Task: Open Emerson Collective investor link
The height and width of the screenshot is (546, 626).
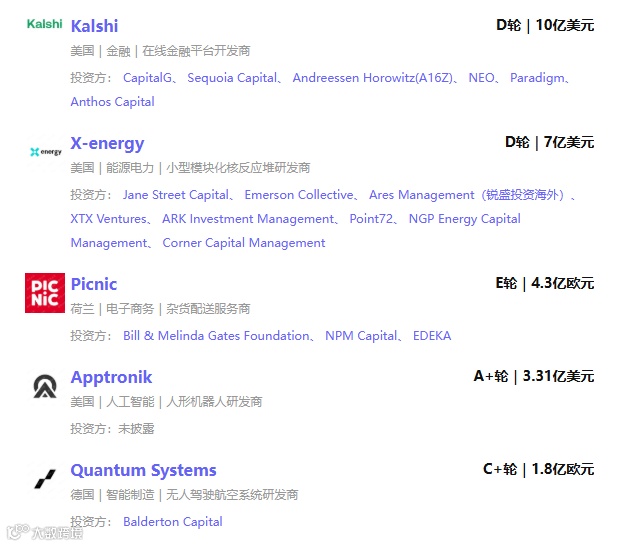Action: tap(299, 195)
